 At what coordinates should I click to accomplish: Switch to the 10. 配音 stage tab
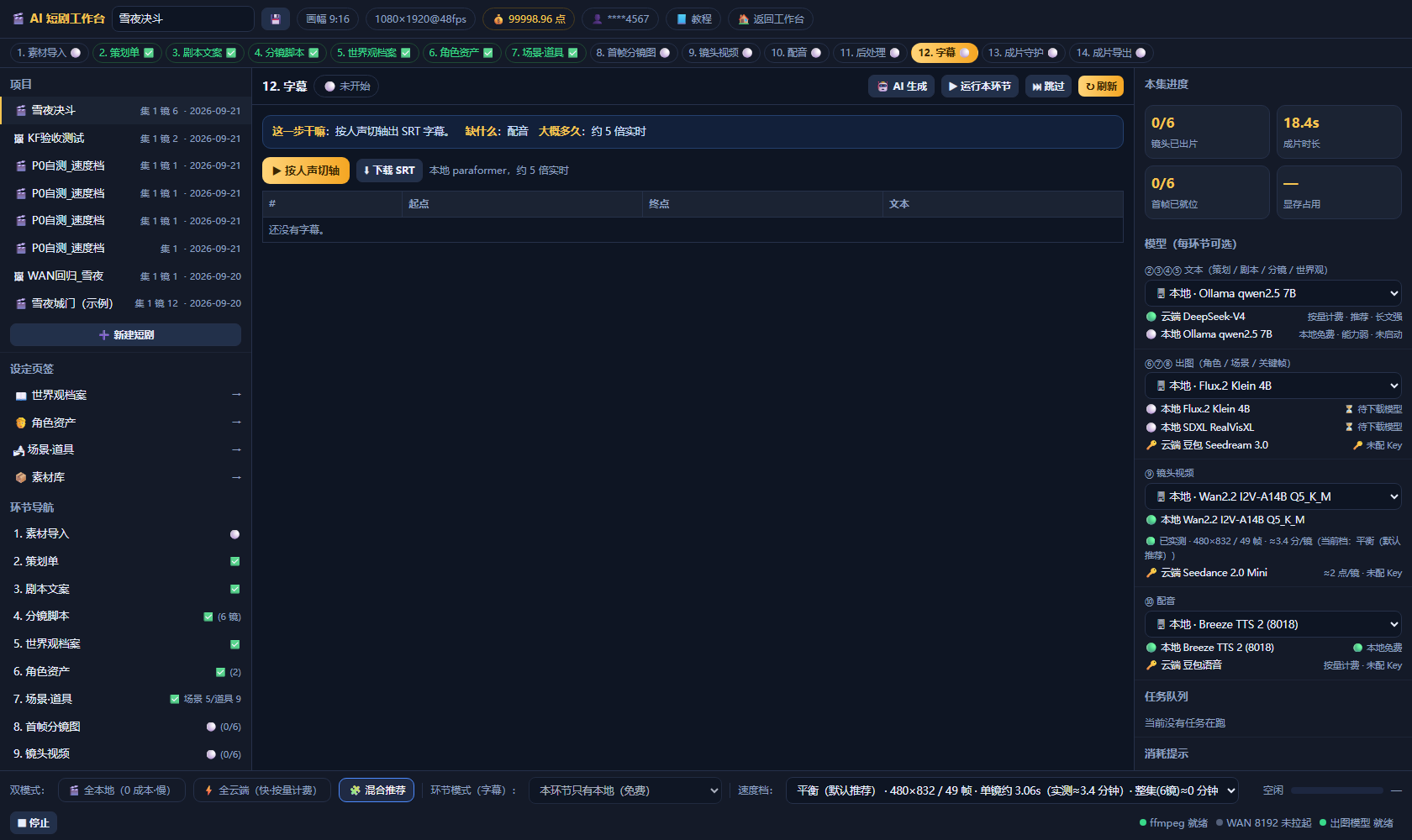click(x=796, y=53)
